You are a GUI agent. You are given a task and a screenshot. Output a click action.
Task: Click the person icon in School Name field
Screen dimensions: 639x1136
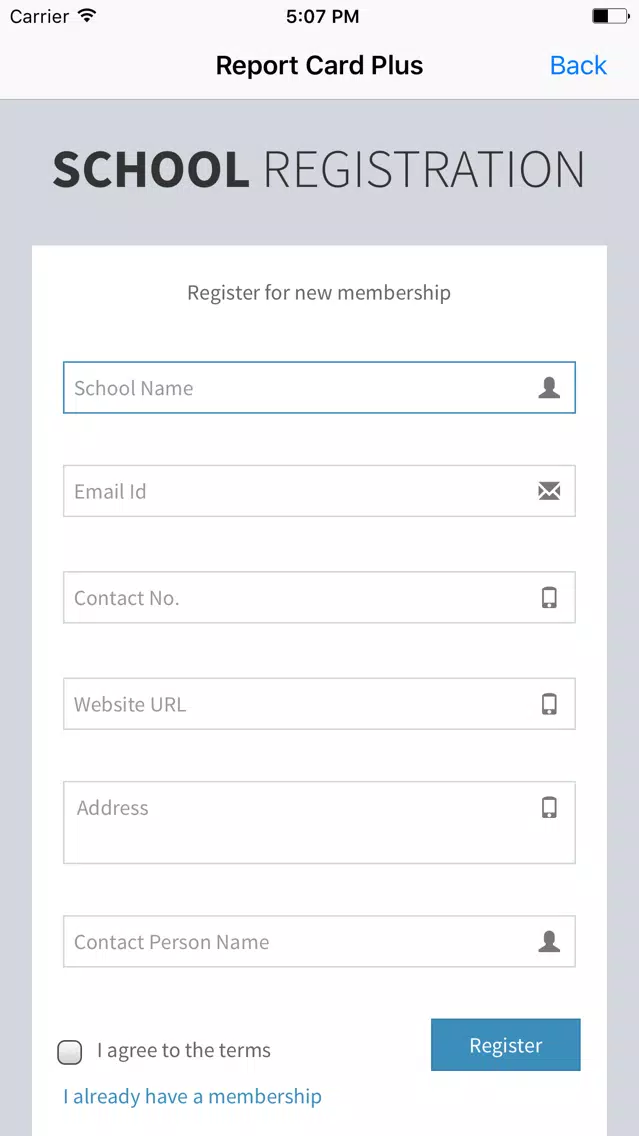[x=549, y=388]
